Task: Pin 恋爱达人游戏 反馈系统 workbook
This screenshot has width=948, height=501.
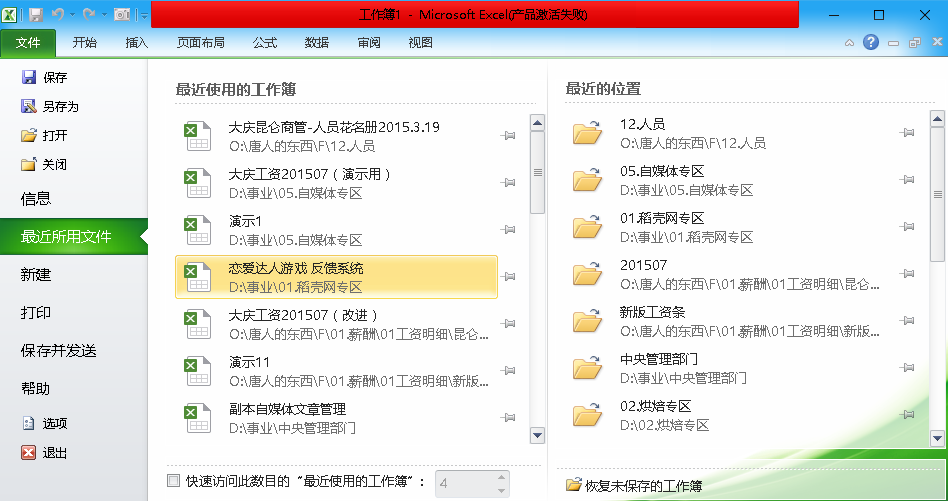Action: coord(508,277)
